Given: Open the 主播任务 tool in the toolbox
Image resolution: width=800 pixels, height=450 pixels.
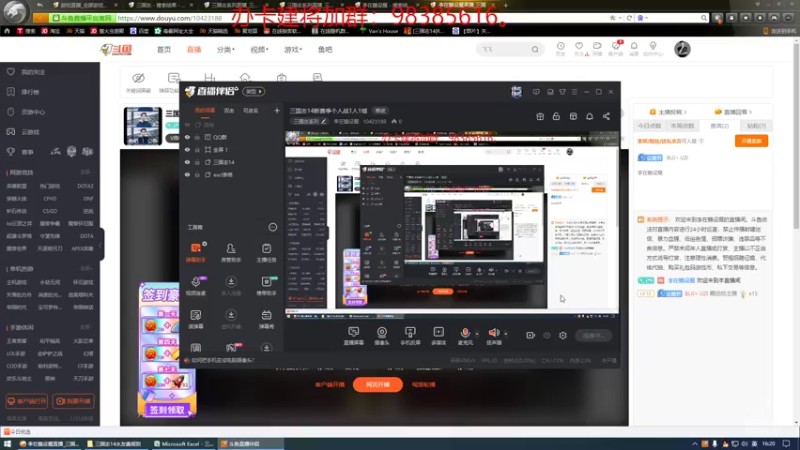Looking at the screenshot, I should (x=266, y=252).
